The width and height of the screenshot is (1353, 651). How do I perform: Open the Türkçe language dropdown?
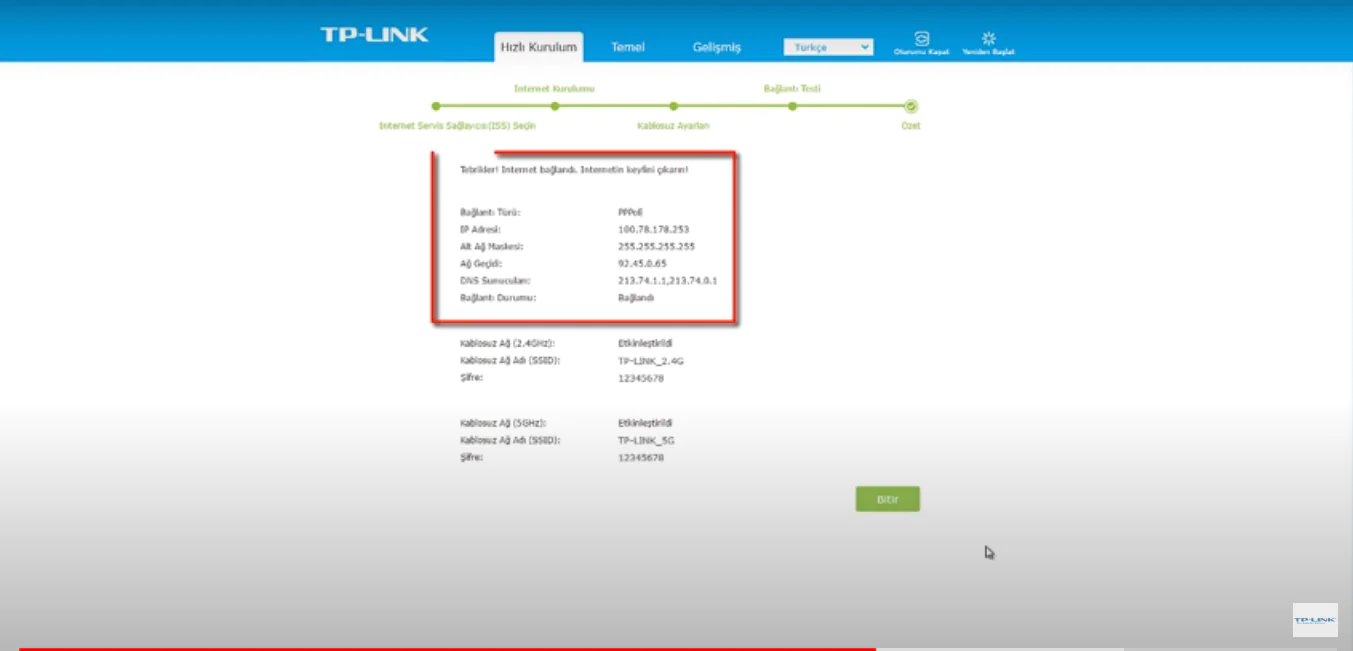coord(828,47)
